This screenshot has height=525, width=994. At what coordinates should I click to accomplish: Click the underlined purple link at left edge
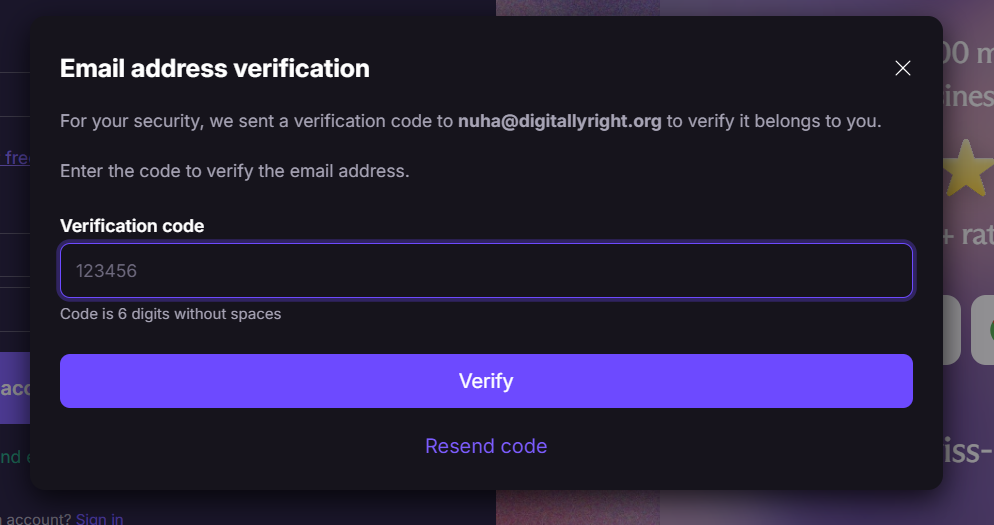[x=16, y=158]
